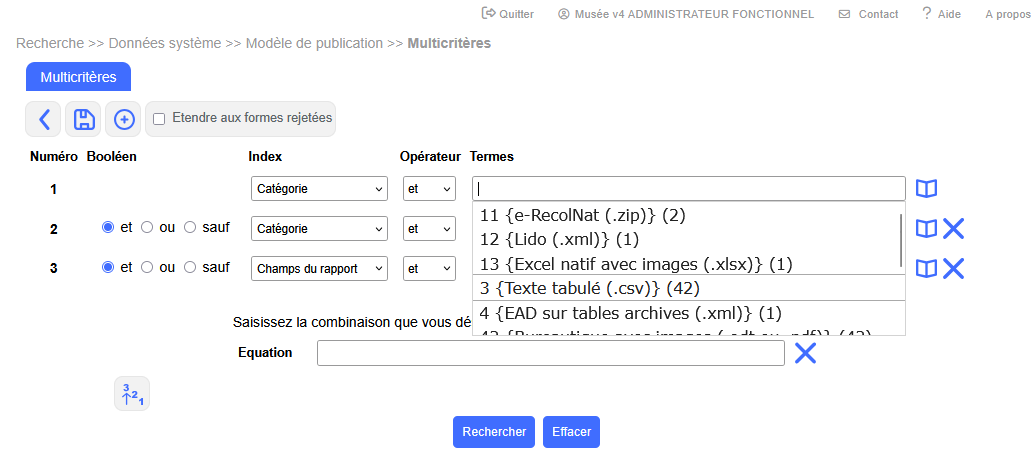Select the 'ou' radio in row 2
The height and width of the screenshot is (454, 1035).
point(147,228)
